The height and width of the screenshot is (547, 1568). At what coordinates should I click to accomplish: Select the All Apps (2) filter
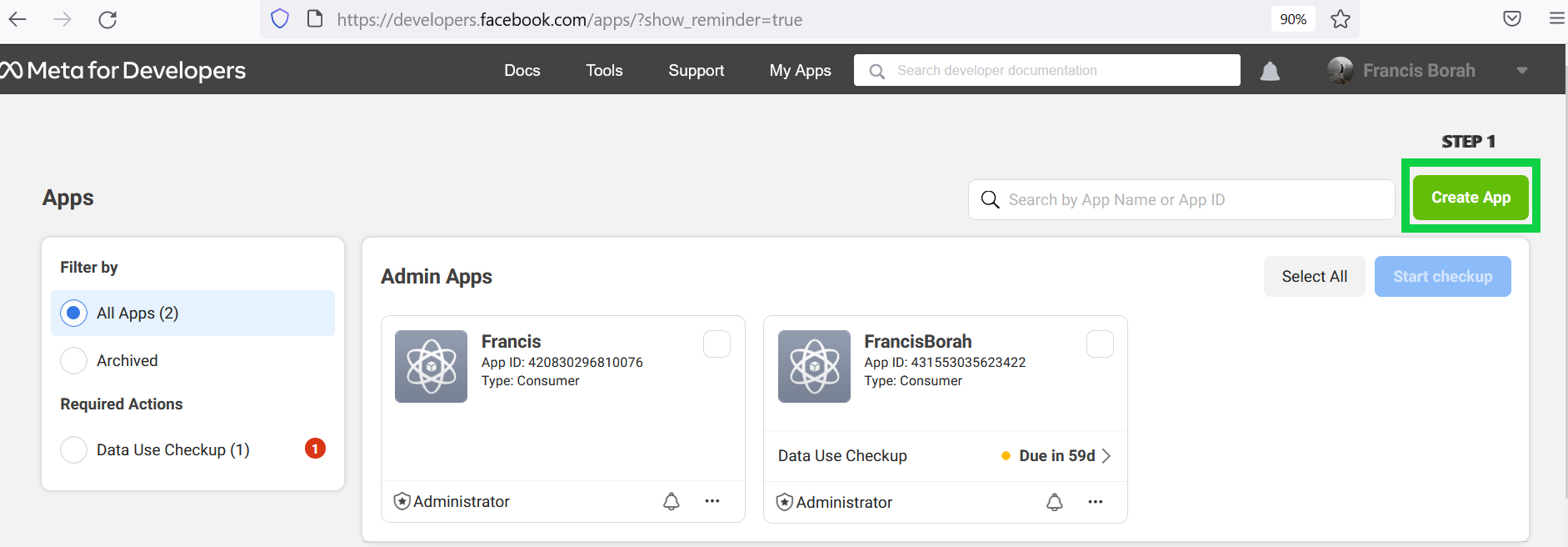[192, 313]
